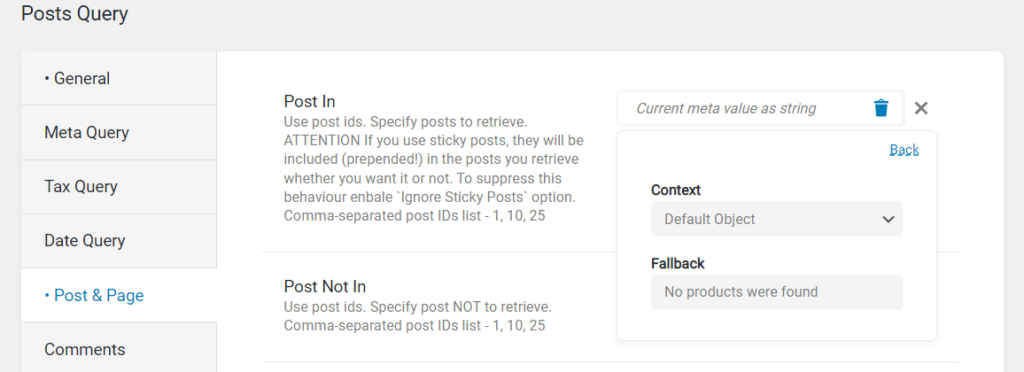This screenshot has width=1024, height=372.
Task: Focus the Fallback input field
Action: pos(776,292)
